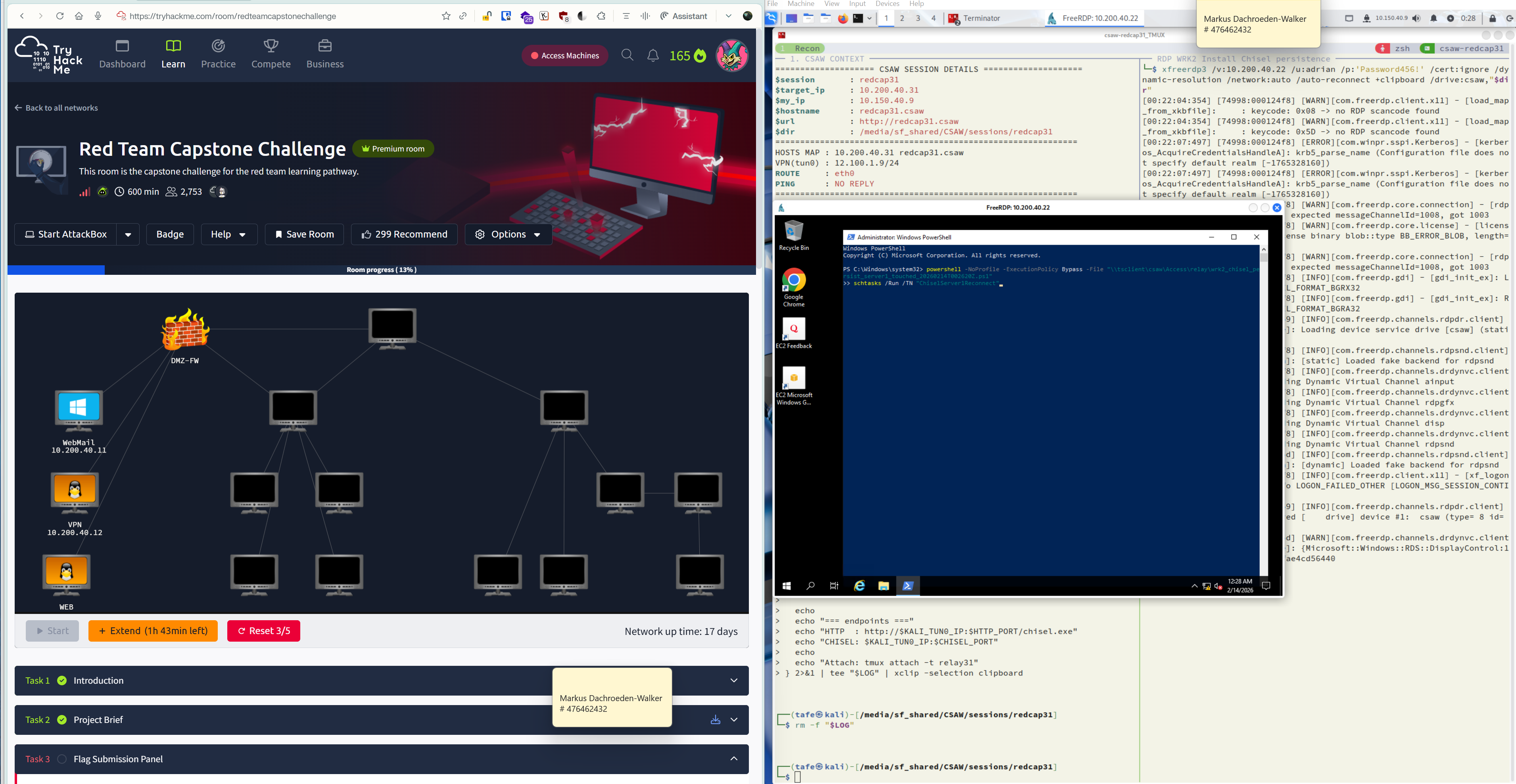Click the Room progress bar
Screen dimensions: 1516x784
[381, 270]
